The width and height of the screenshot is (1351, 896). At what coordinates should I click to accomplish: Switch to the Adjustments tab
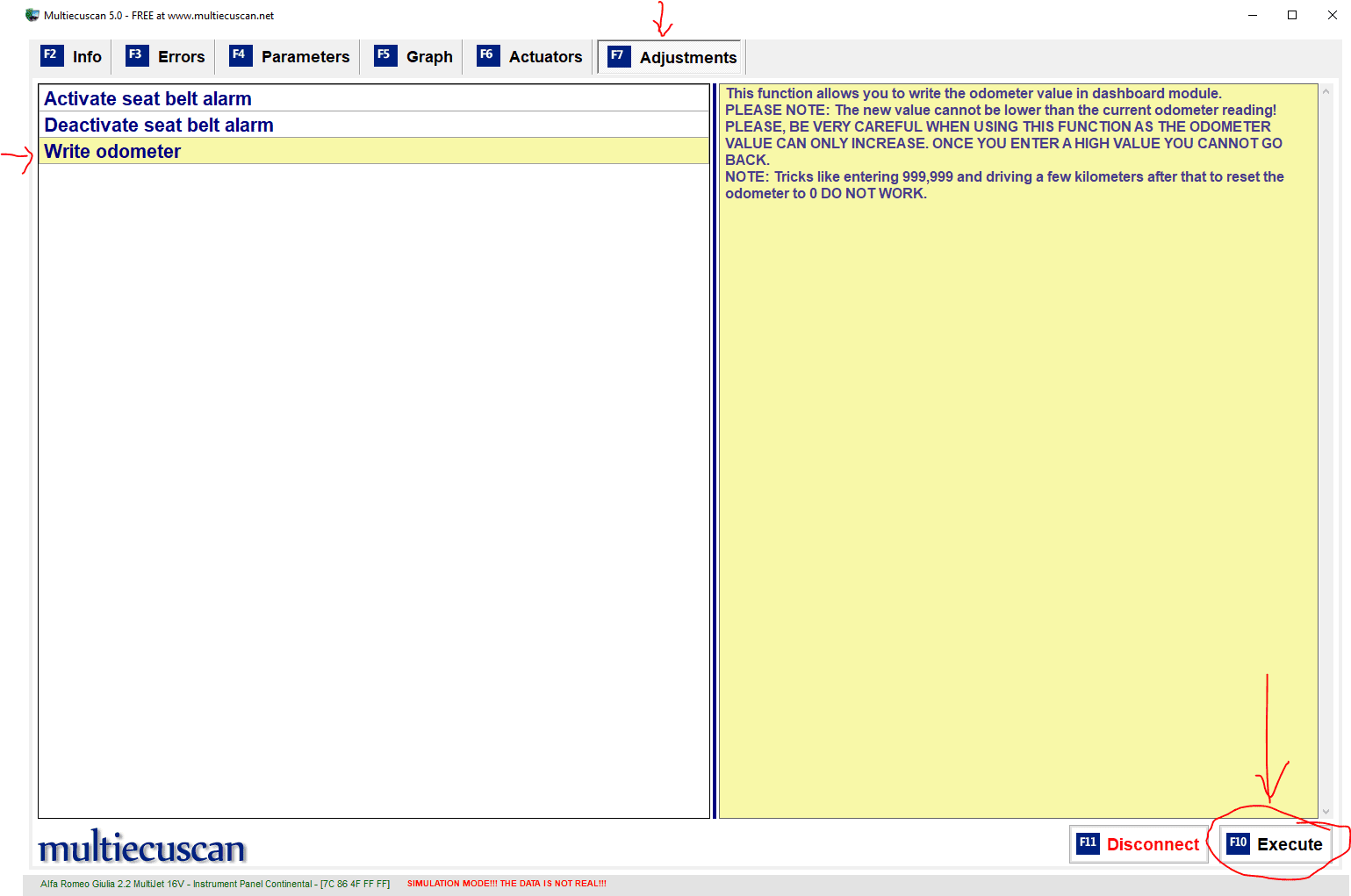pos(672,58)
